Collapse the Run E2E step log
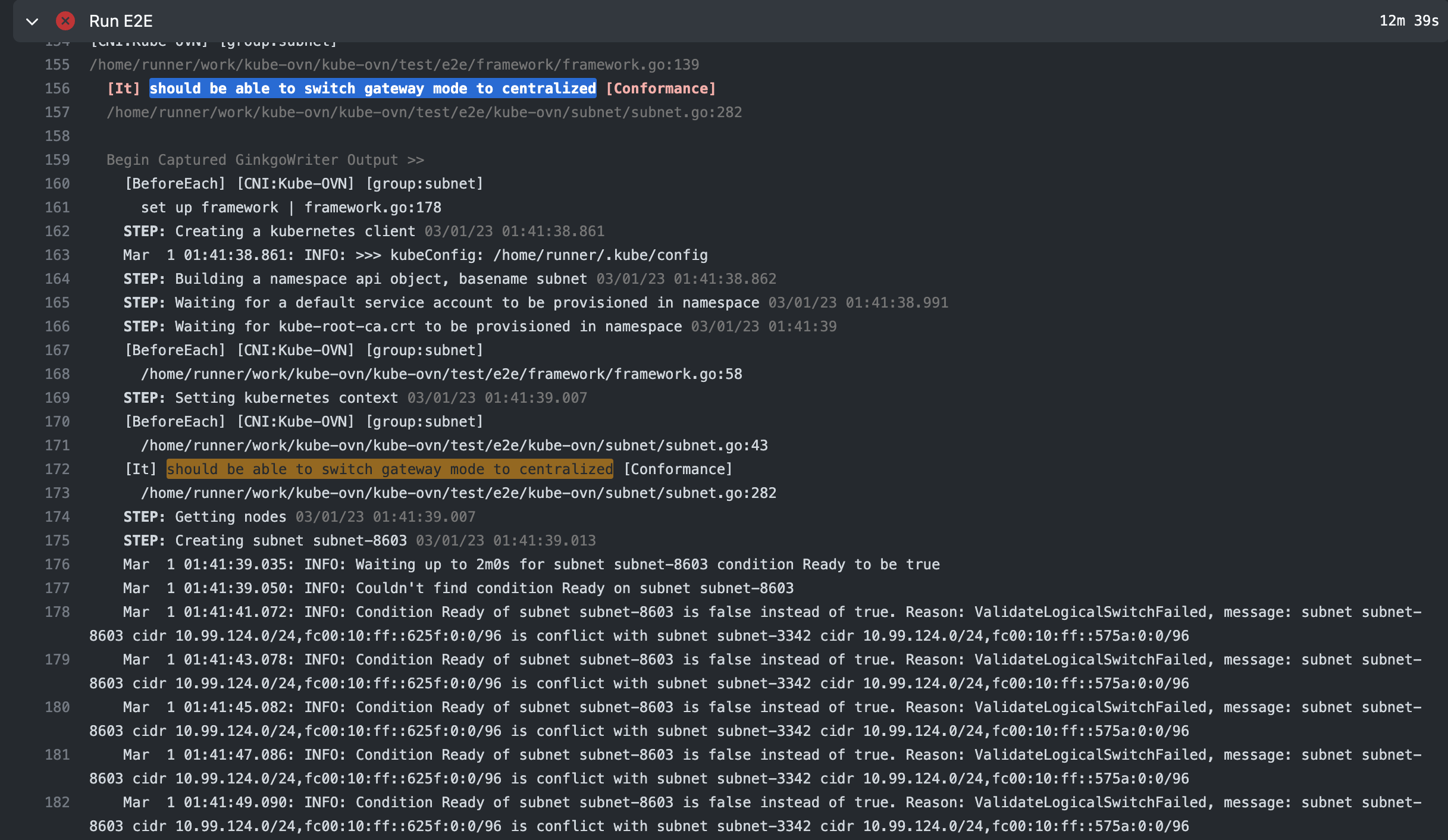 tap(33, 21)
